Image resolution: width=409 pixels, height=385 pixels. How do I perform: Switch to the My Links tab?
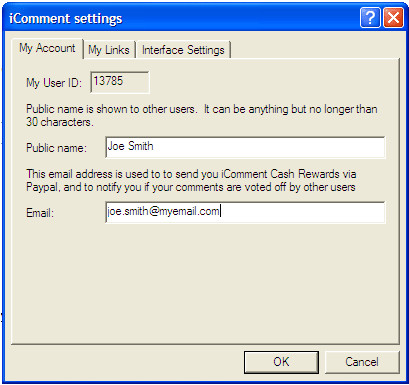pos(109,50)
